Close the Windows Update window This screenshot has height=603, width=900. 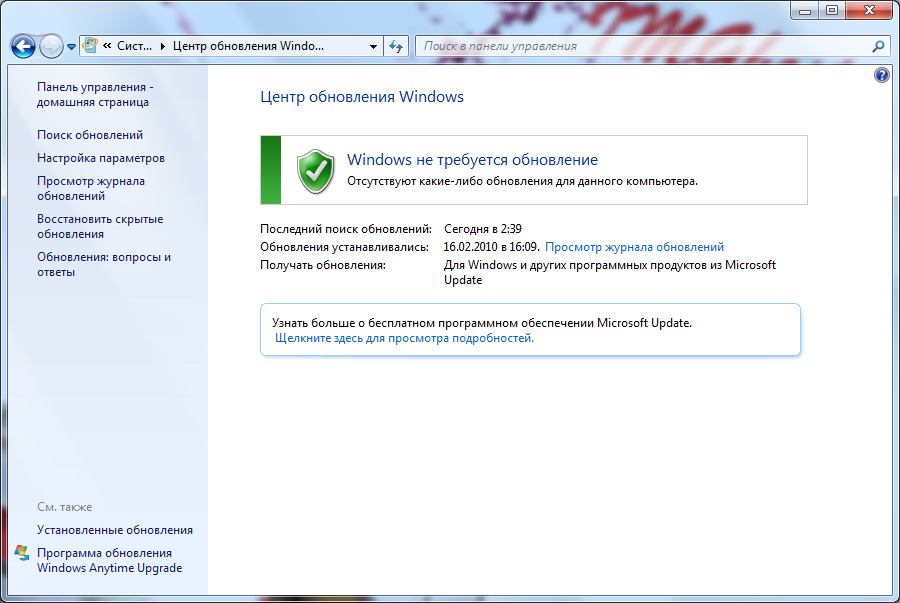(x=869, y=10)
